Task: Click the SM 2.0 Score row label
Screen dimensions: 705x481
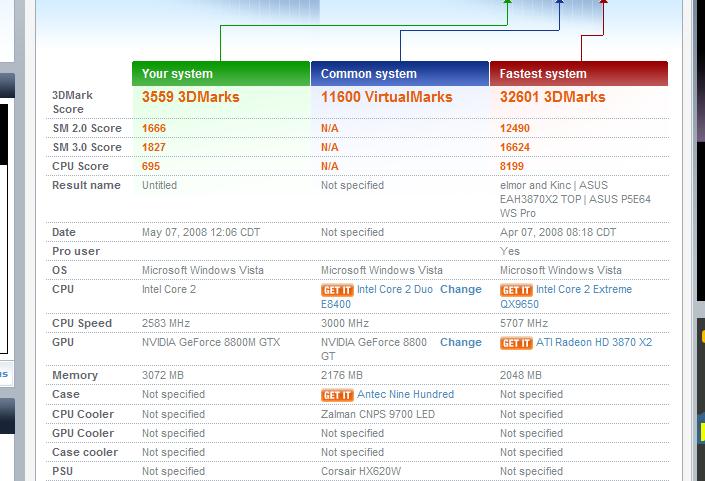Action: (87, 128)
